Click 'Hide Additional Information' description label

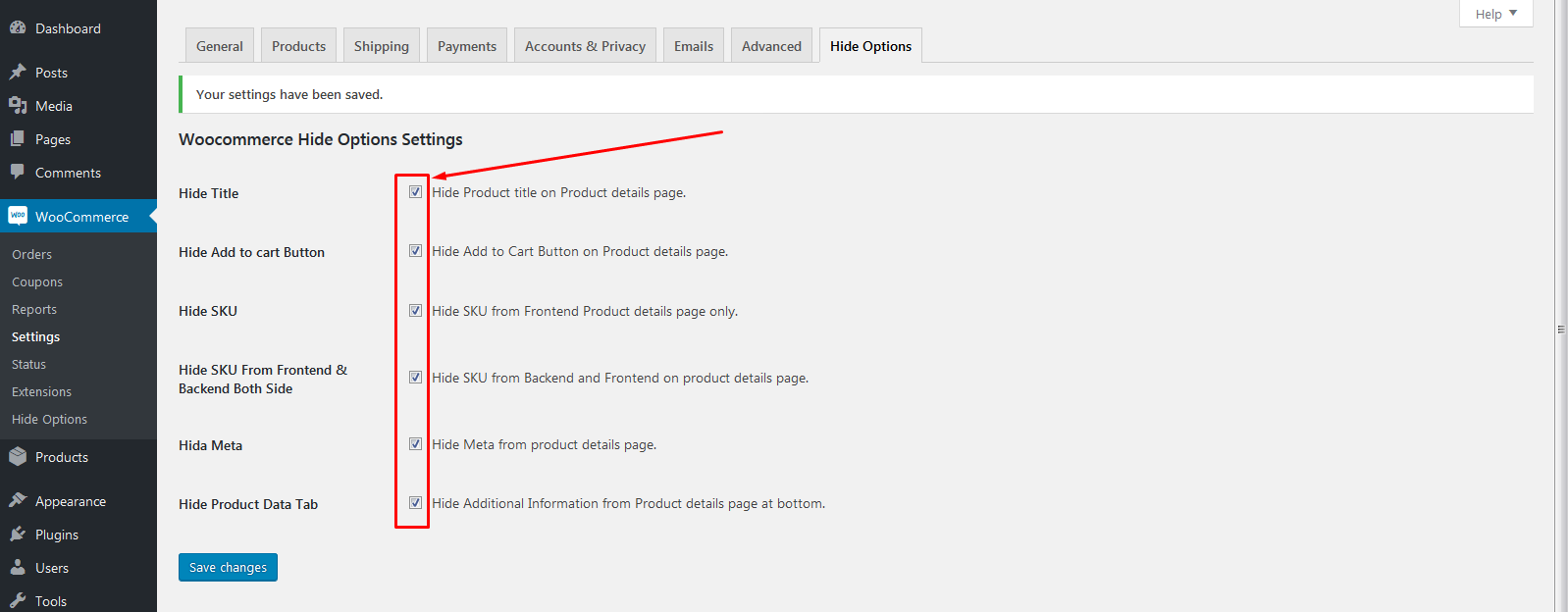[628, 503]
